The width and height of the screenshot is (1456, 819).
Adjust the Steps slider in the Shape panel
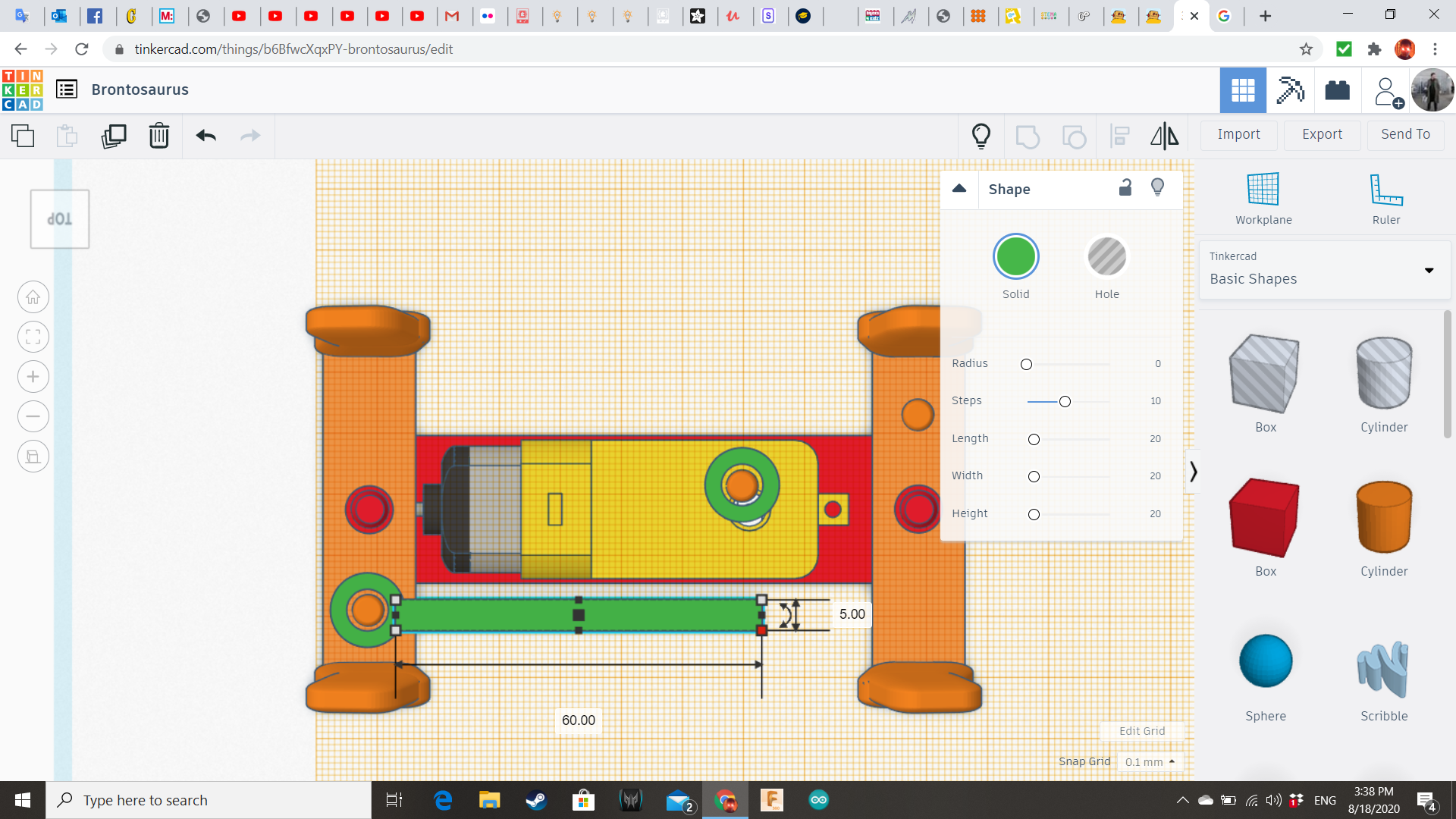tap(1065, 401)
